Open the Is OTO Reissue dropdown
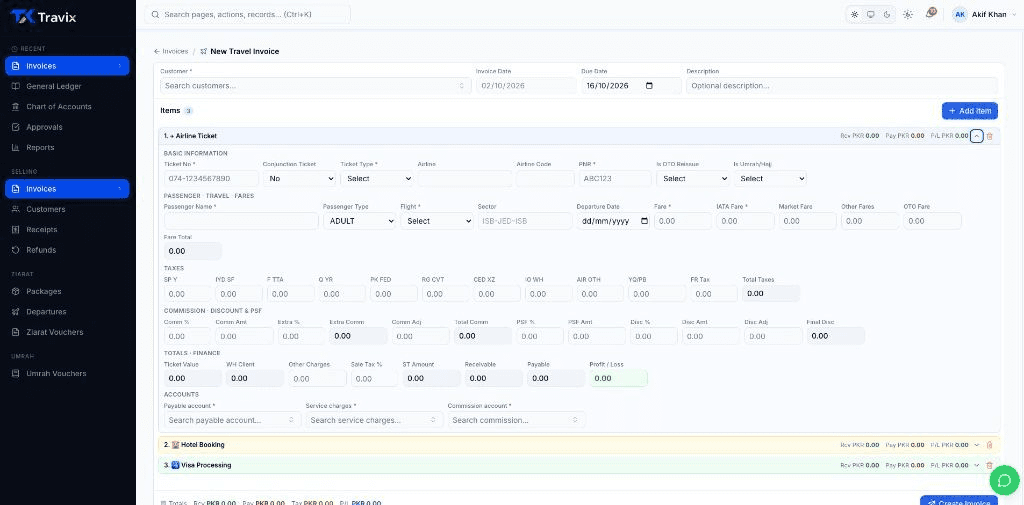This screenshot has width=1024, height=505. (693, 178)
